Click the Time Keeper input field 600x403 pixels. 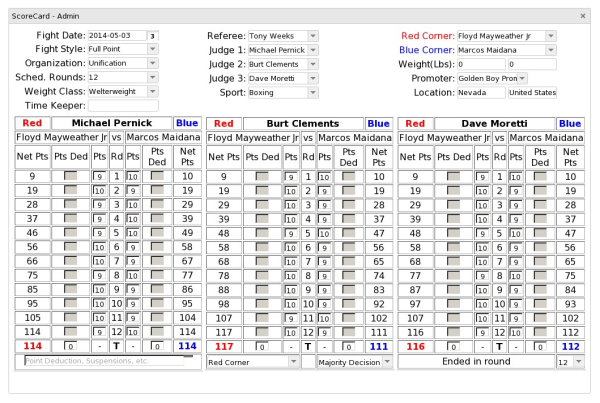pos(123,106)
